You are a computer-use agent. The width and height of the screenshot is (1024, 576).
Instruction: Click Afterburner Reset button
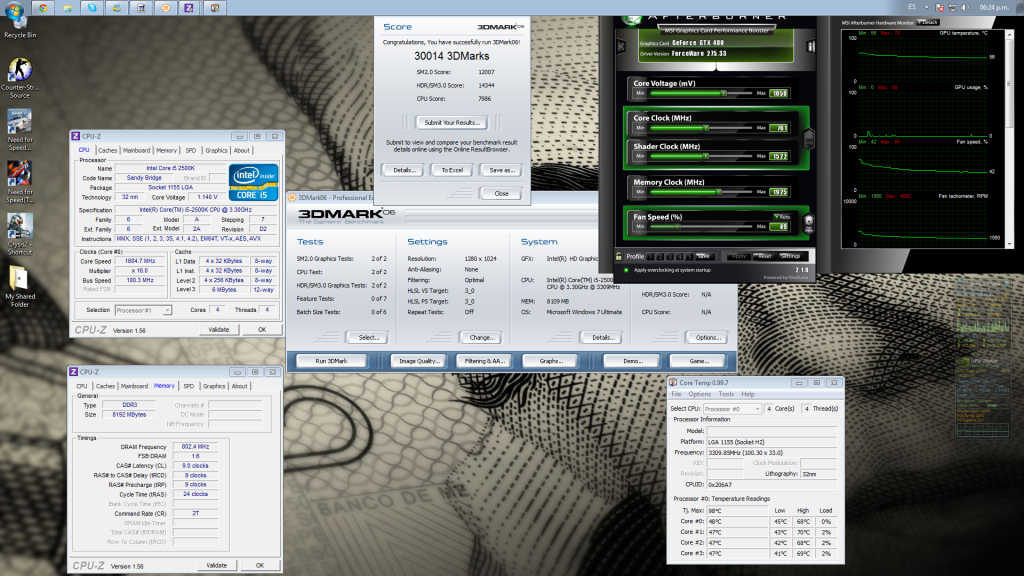(764, 256)
